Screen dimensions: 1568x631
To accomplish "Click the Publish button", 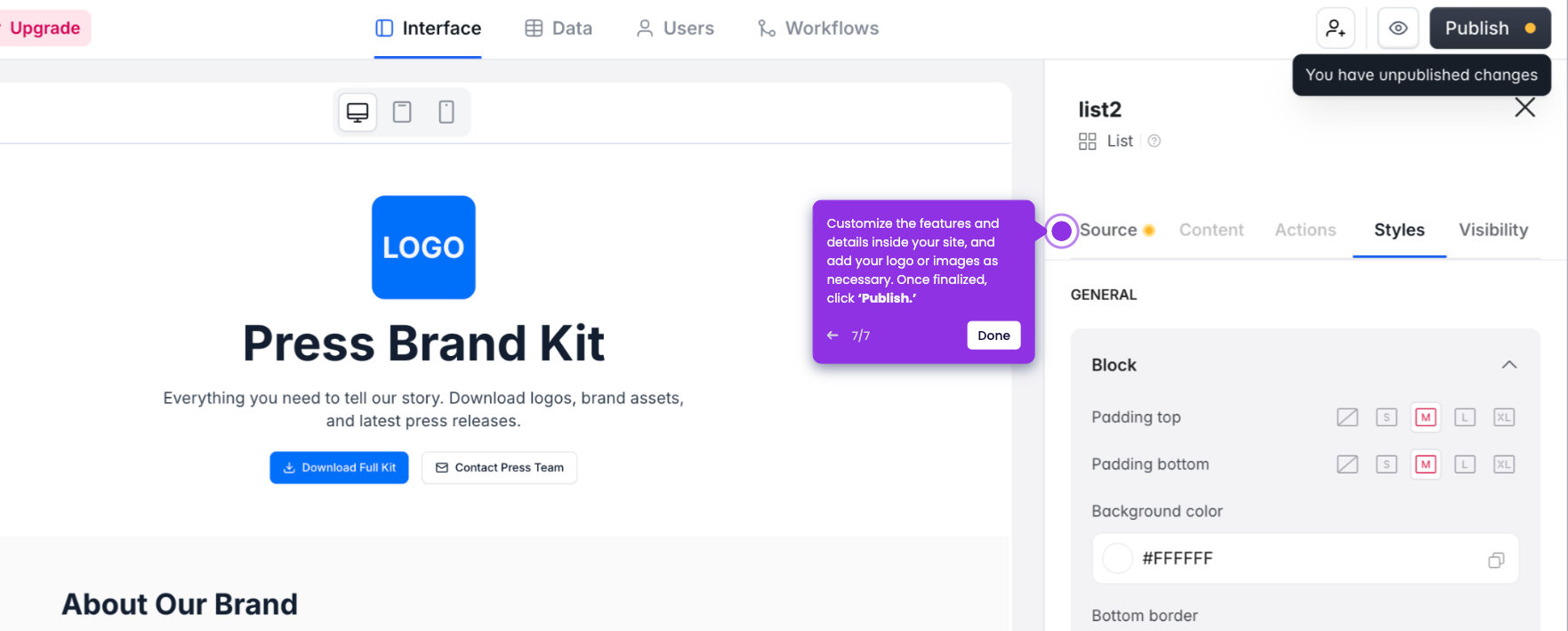I will click(x=1490, y=28).
